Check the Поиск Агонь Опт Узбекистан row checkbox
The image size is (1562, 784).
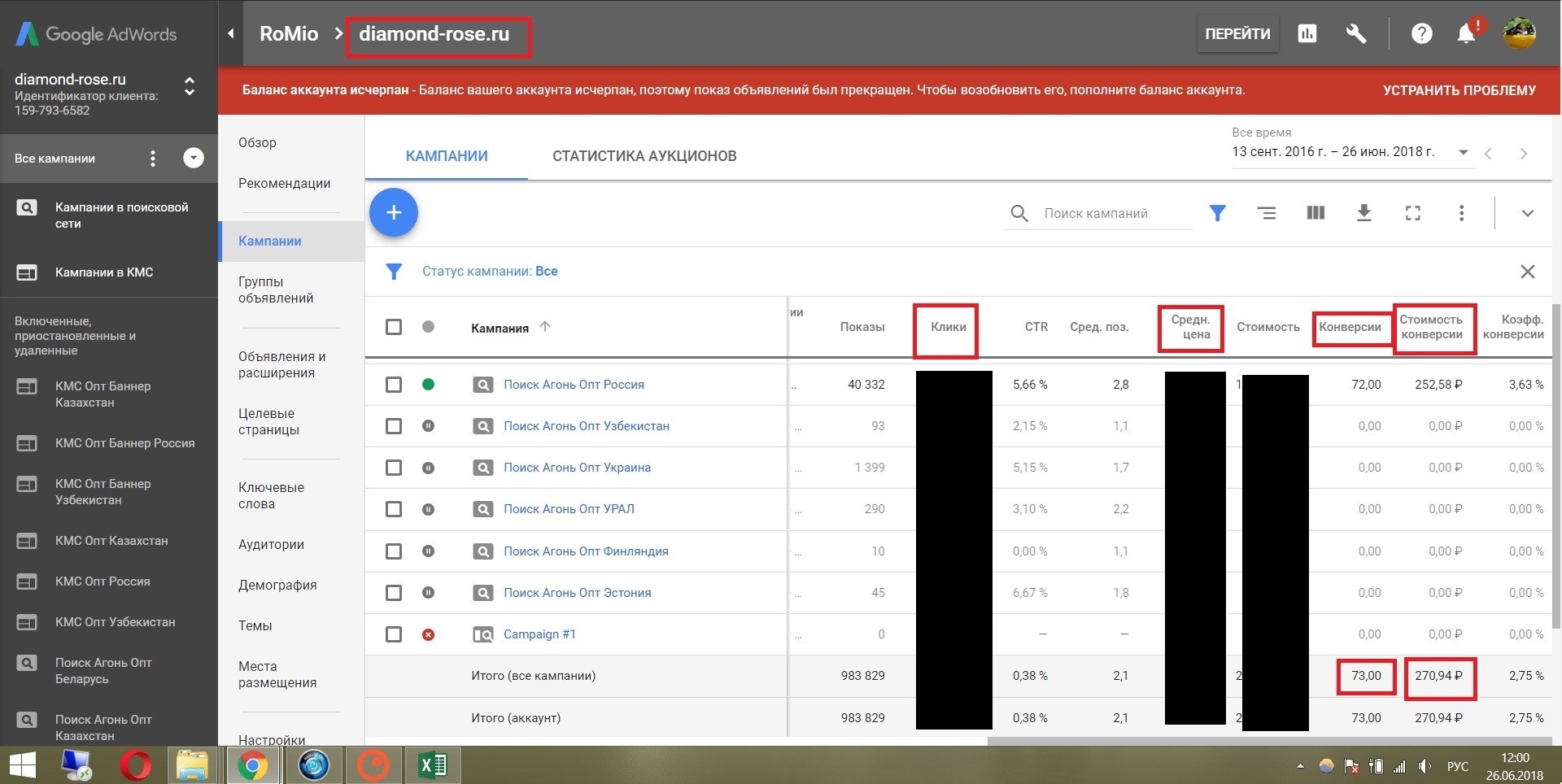(x=394, y=426)
